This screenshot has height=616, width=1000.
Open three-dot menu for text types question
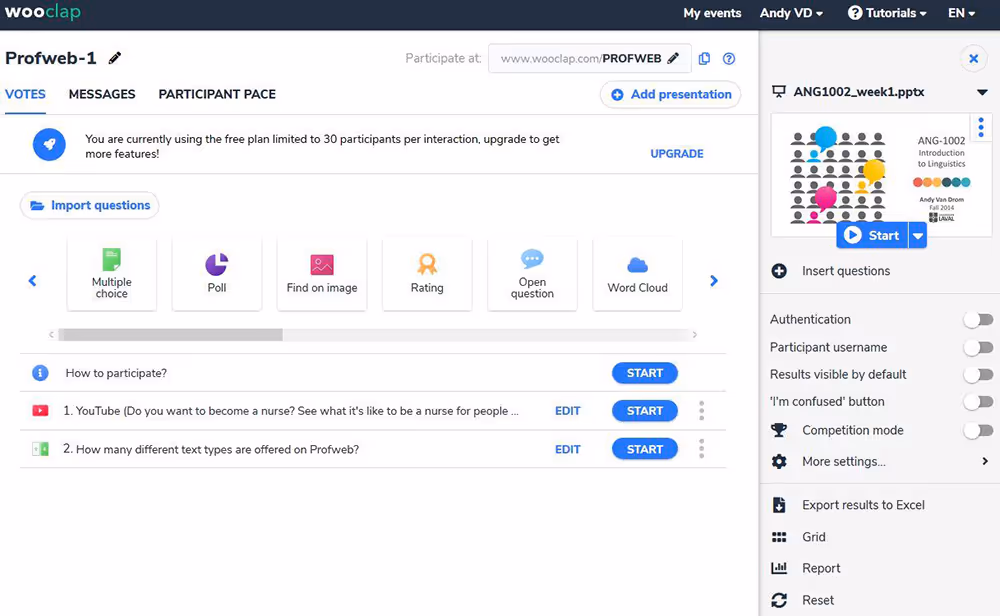click(x=702, y=449)
